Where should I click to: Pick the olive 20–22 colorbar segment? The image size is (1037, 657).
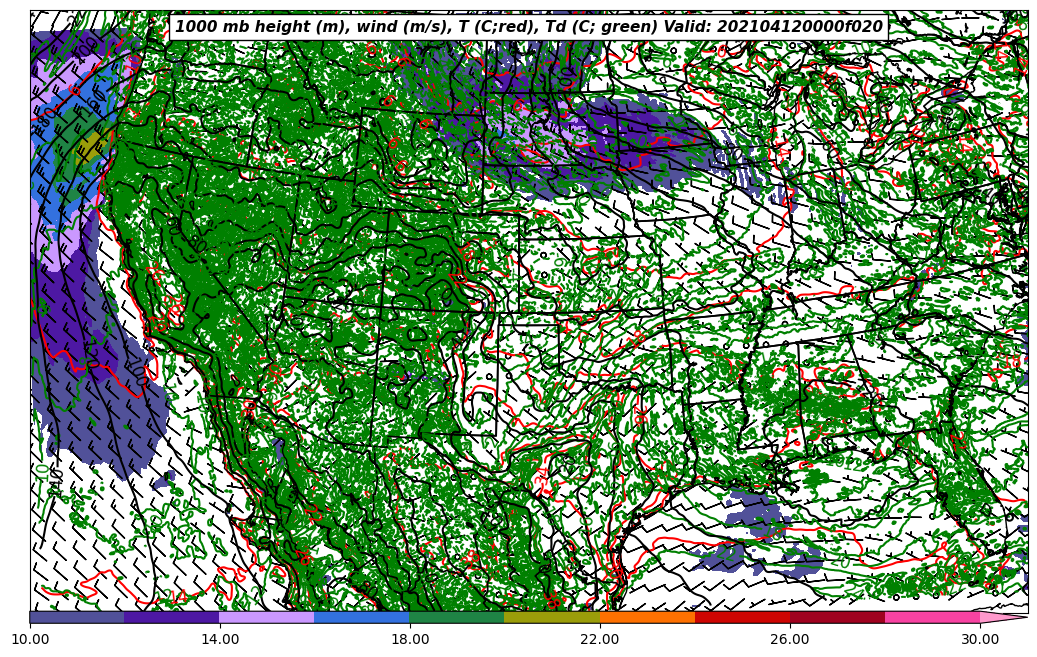pyautogui.click(x=551, y=617)
